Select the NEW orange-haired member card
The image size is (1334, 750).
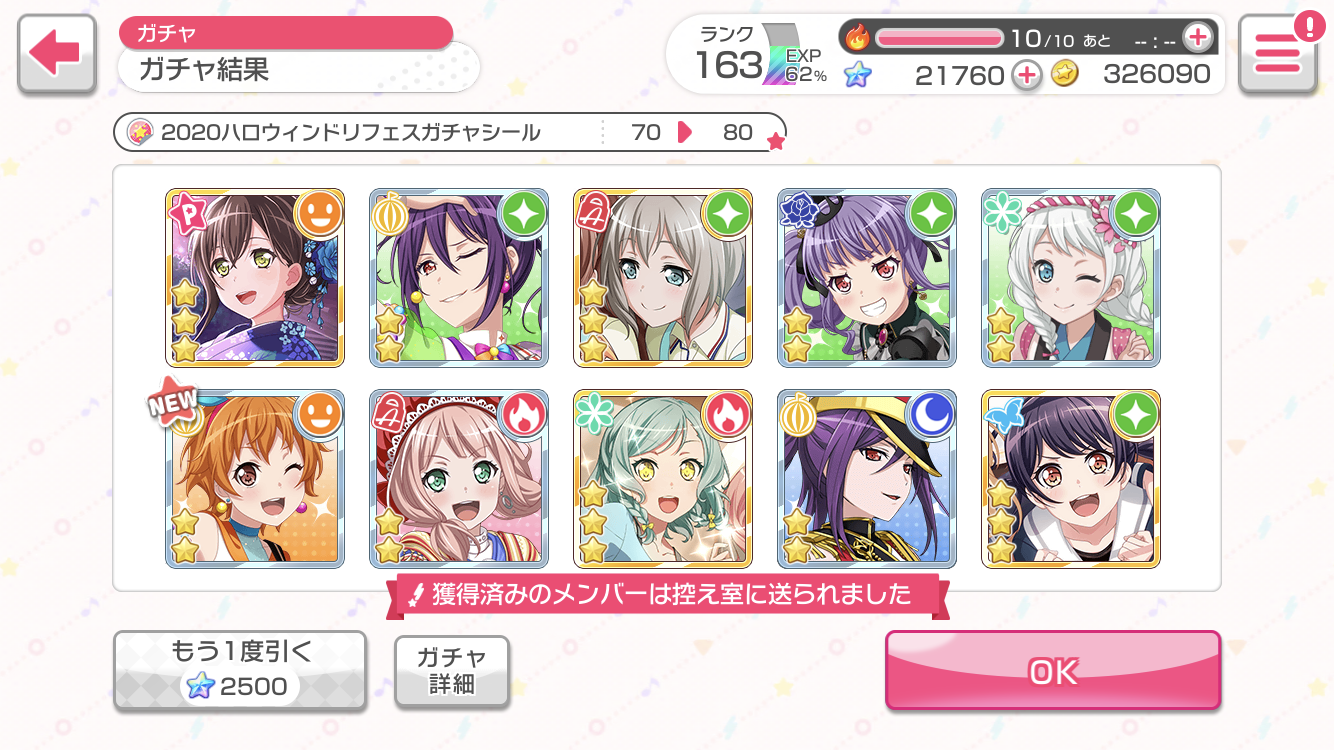(x=255, y=479)
